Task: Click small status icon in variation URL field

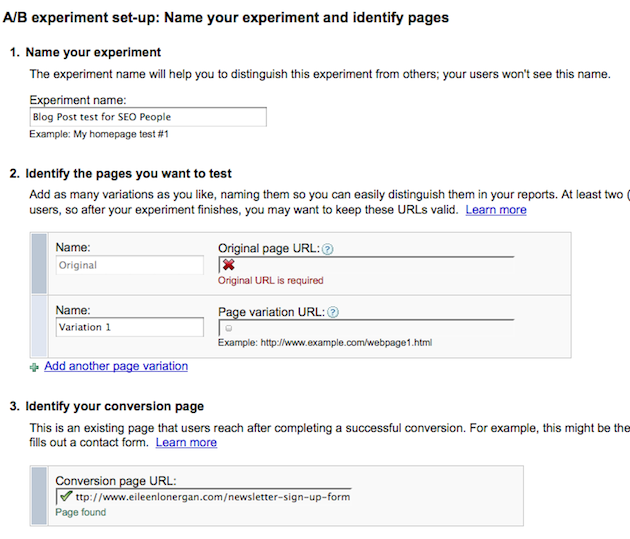Action: [x=229, y=328]
